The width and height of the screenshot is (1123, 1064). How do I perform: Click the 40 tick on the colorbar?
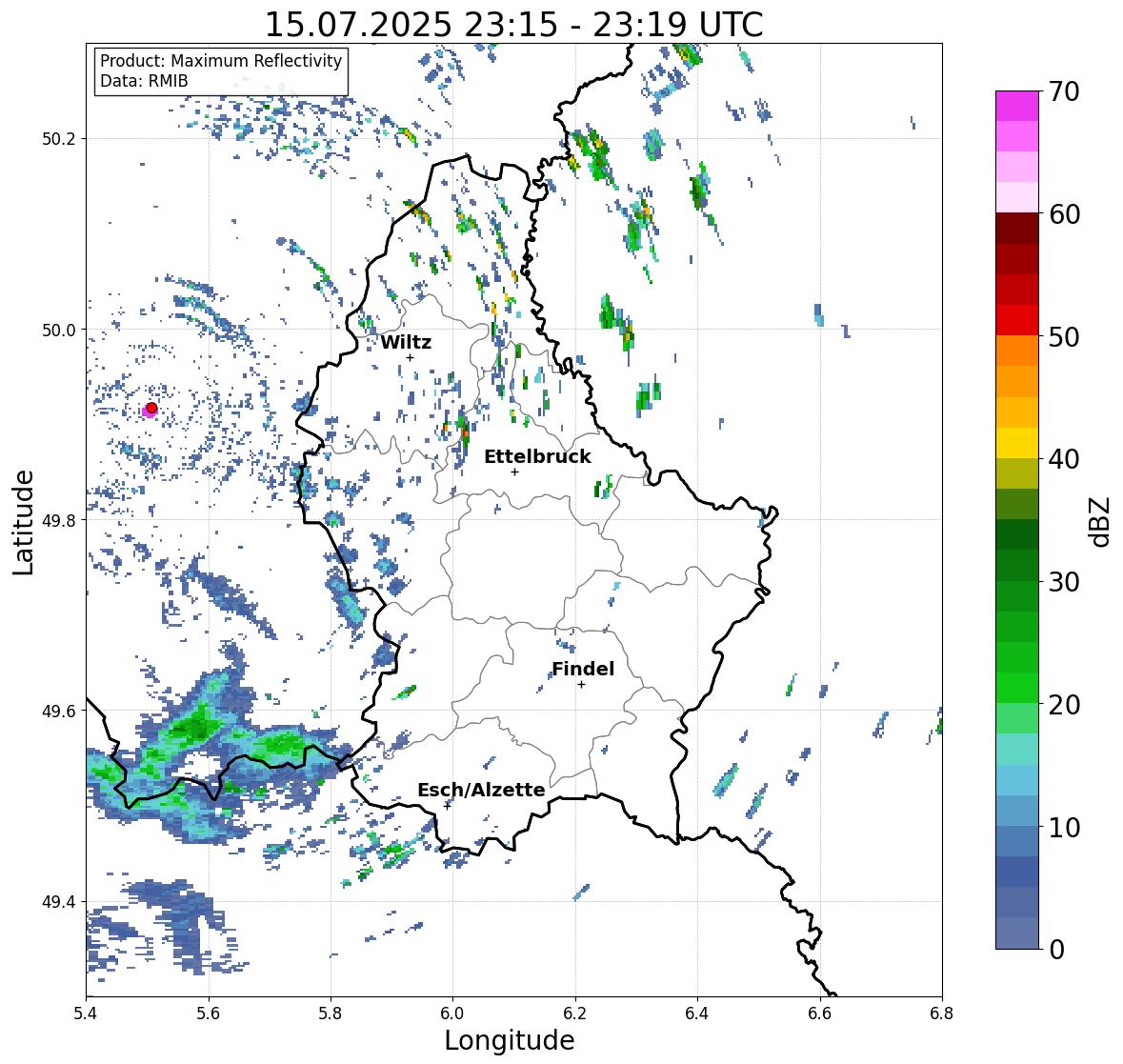click(x=1064, y=459)
